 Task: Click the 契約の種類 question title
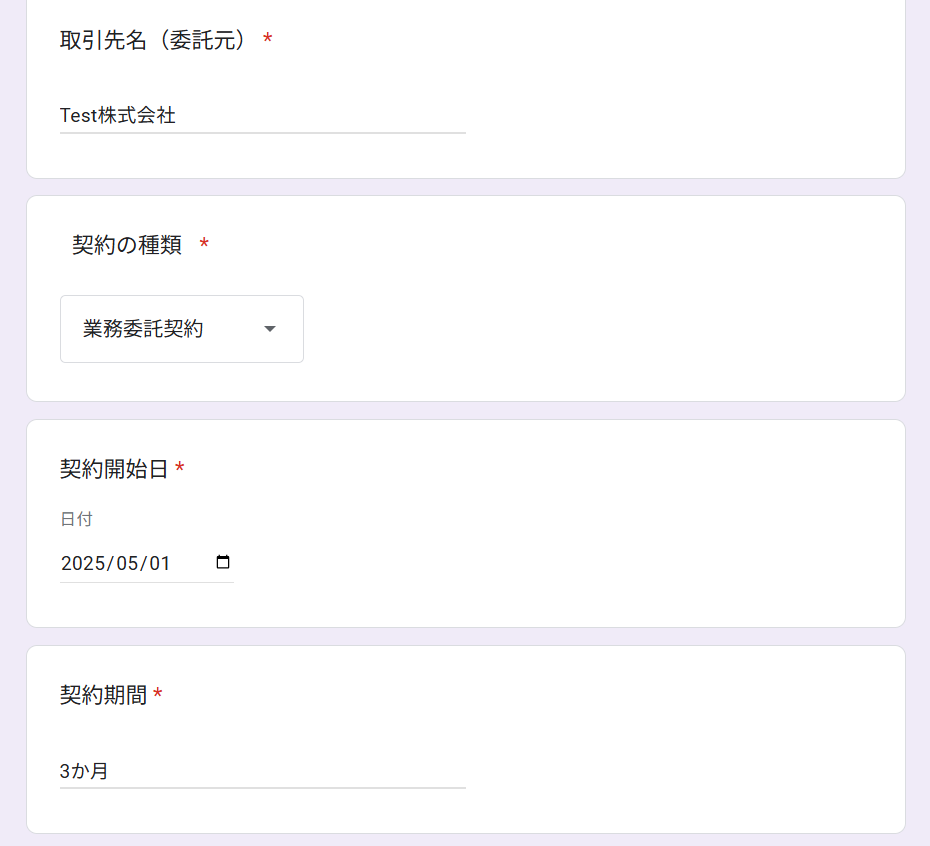pos(127,245)
